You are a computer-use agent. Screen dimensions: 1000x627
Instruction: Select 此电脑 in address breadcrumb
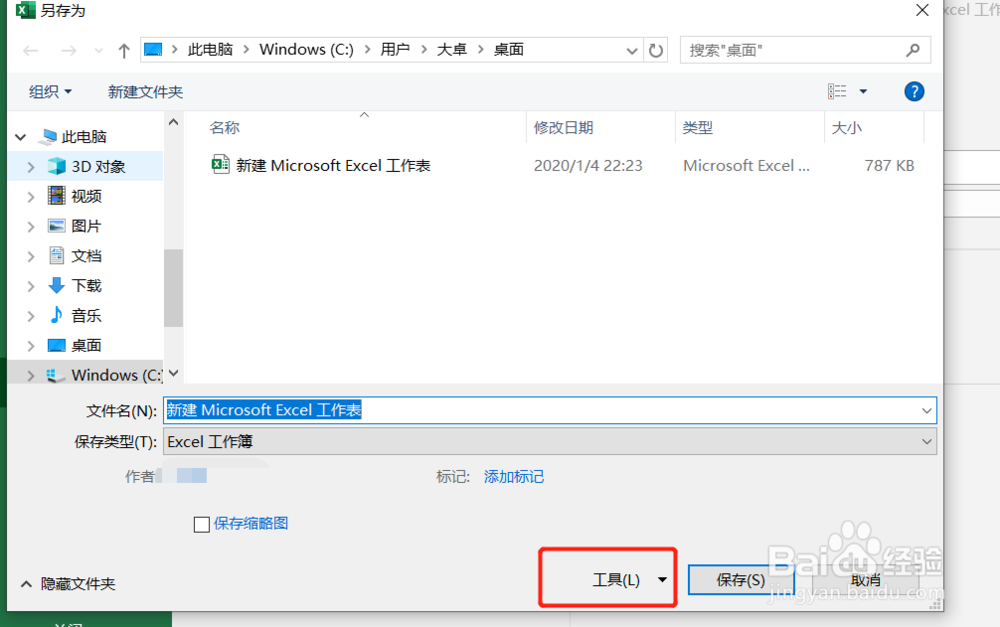tap(210, 50)
